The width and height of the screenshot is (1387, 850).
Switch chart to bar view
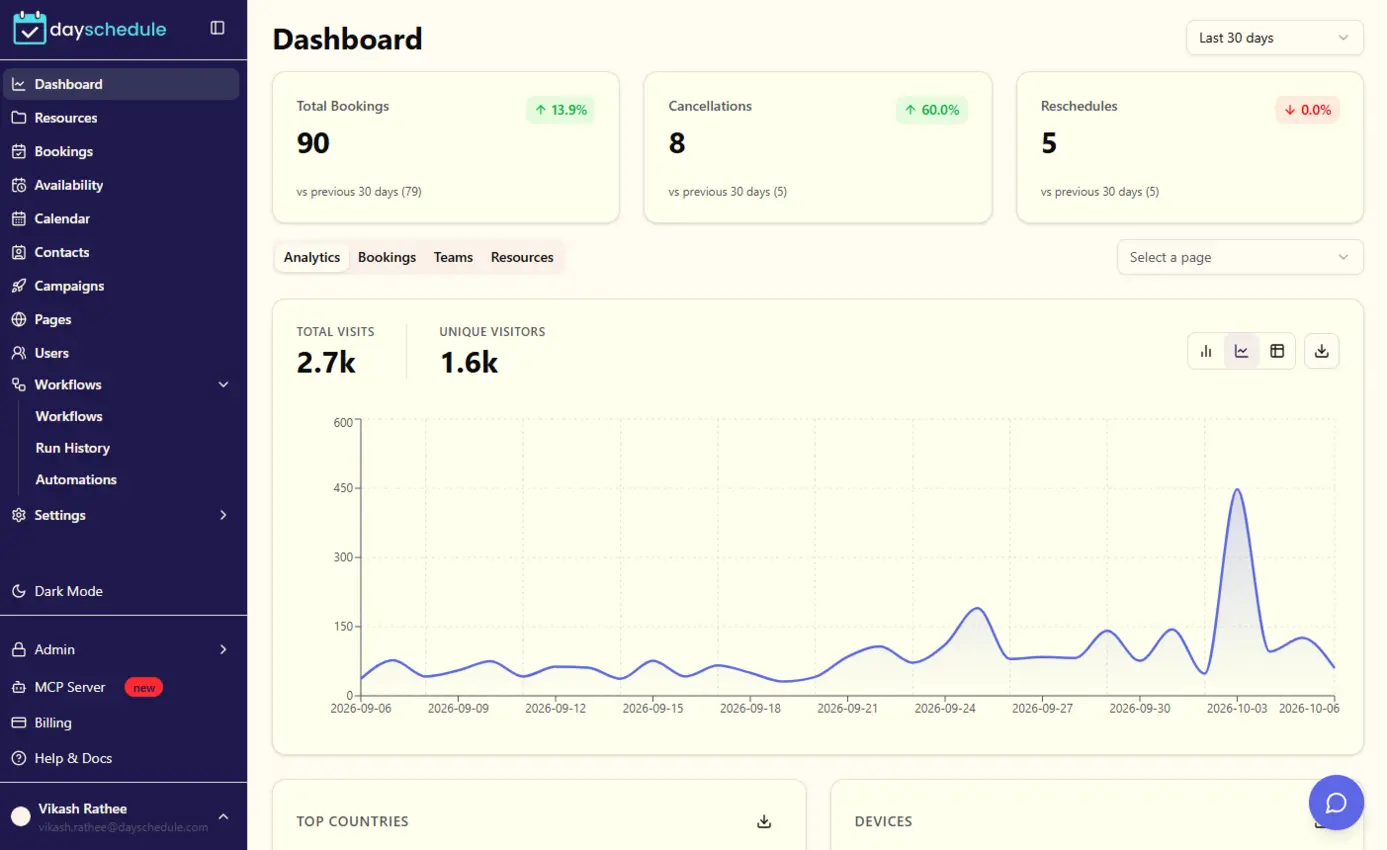coord(1206,351)
